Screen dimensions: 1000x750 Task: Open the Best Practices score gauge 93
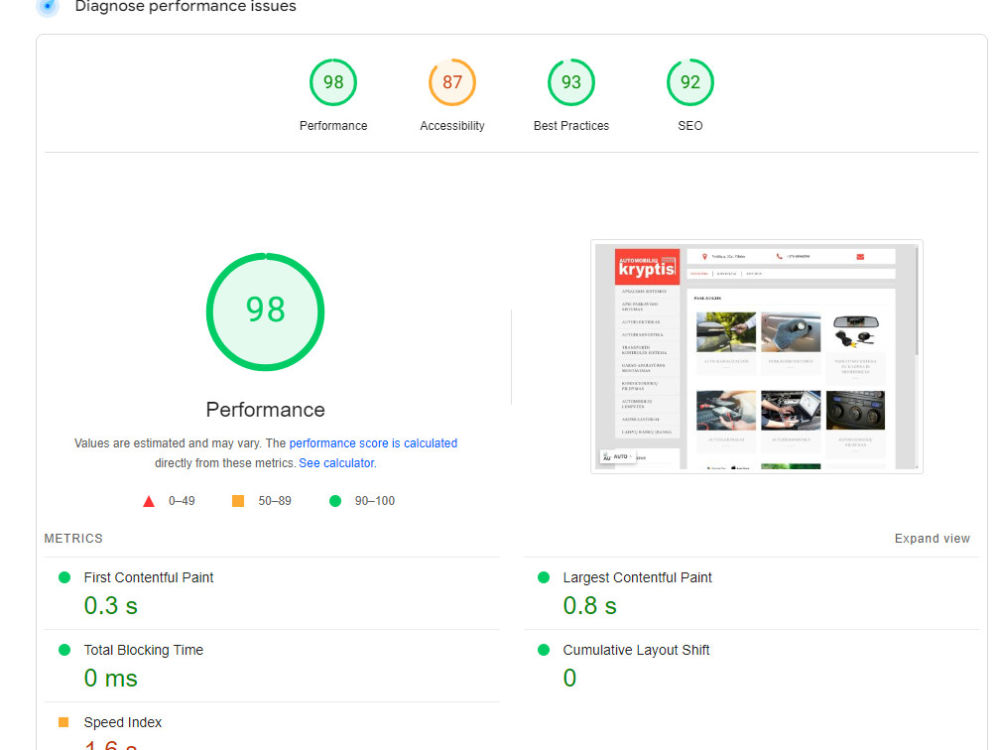571,82
